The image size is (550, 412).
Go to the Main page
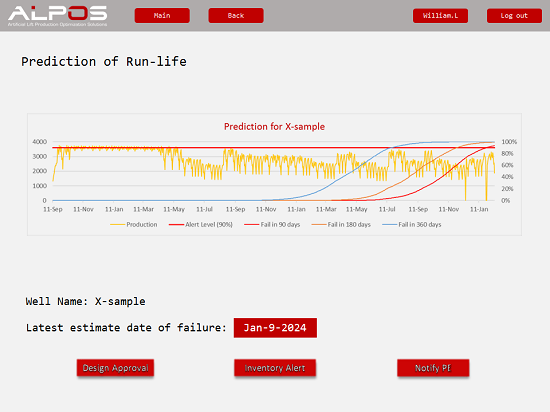[162, 15]
